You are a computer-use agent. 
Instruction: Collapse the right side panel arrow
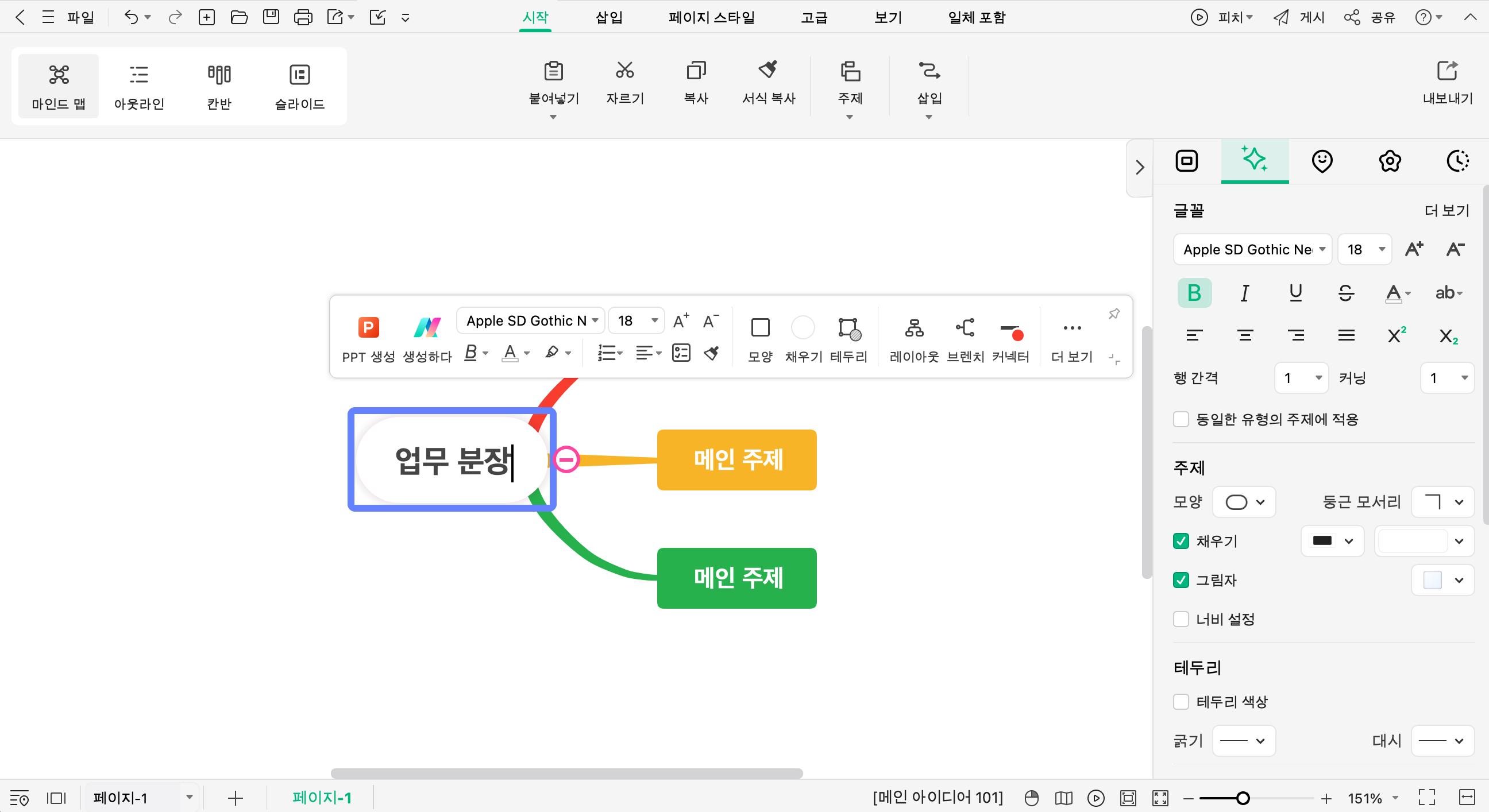click(1139, 168)
